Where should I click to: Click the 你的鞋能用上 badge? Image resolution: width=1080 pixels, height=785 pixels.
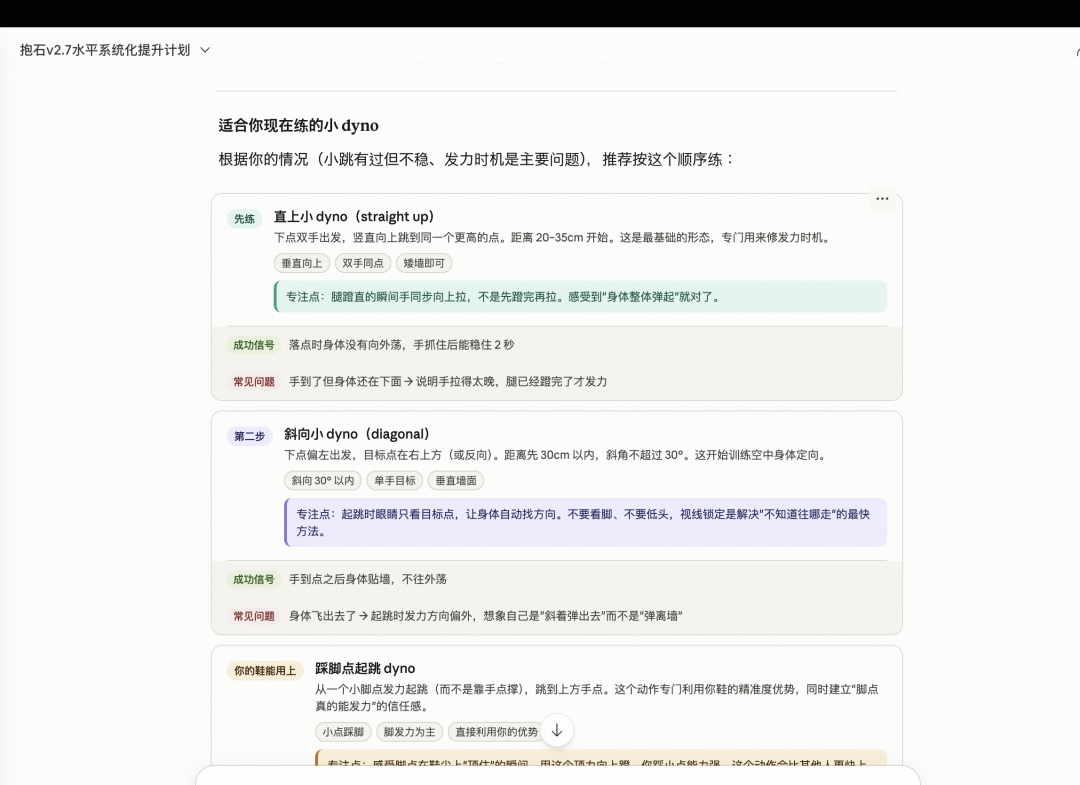(x=264, y=671)
